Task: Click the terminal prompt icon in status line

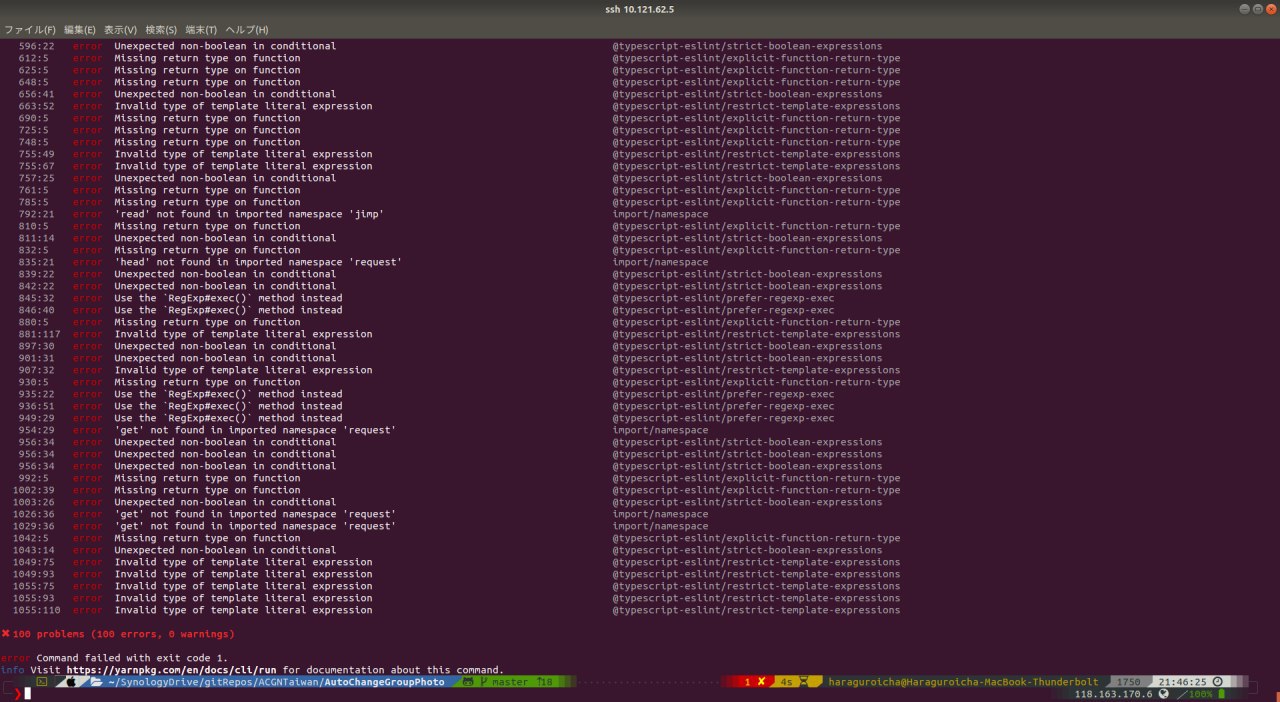Action: (x=42, y=682)
